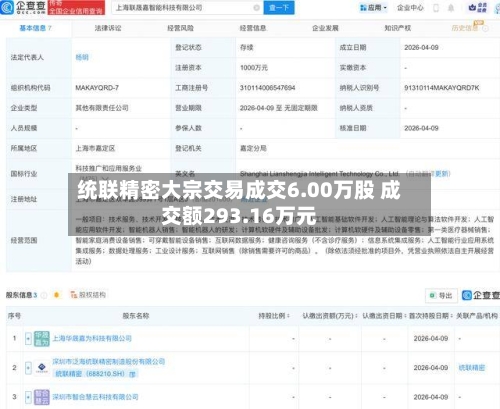Switch to the 基本信息 tab

pyautogui.click(x=35, y=28)
